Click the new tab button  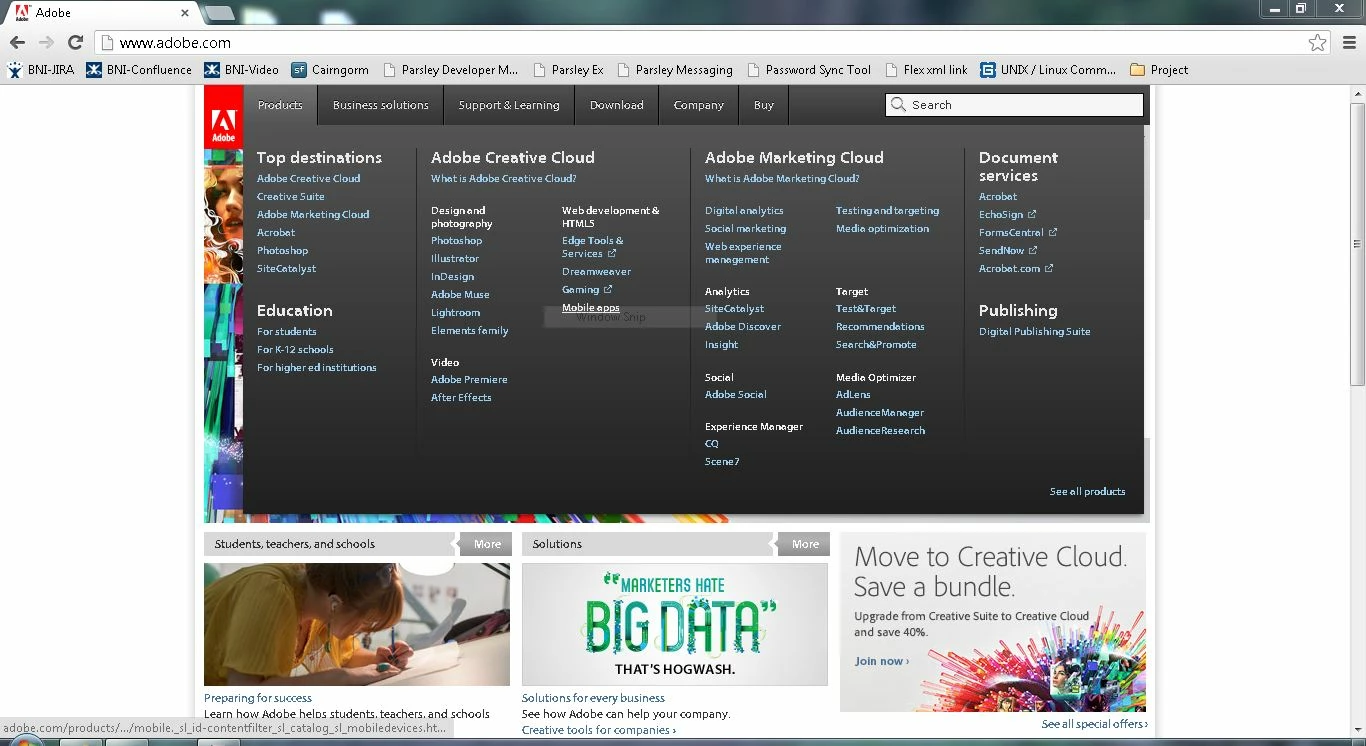coord(219,13)
